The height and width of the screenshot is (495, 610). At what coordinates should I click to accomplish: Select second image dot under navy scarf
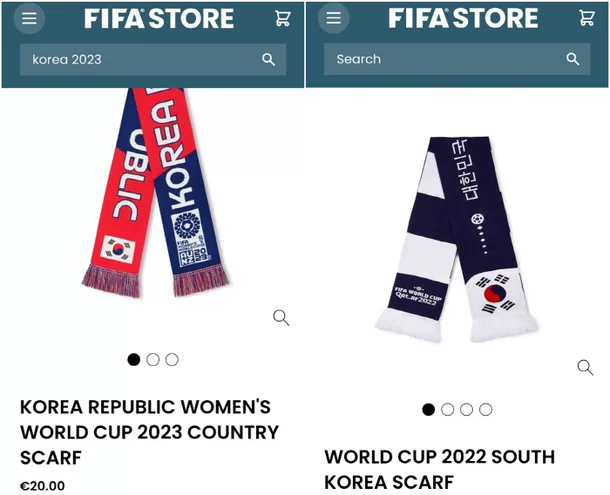[x=447, y=409]
